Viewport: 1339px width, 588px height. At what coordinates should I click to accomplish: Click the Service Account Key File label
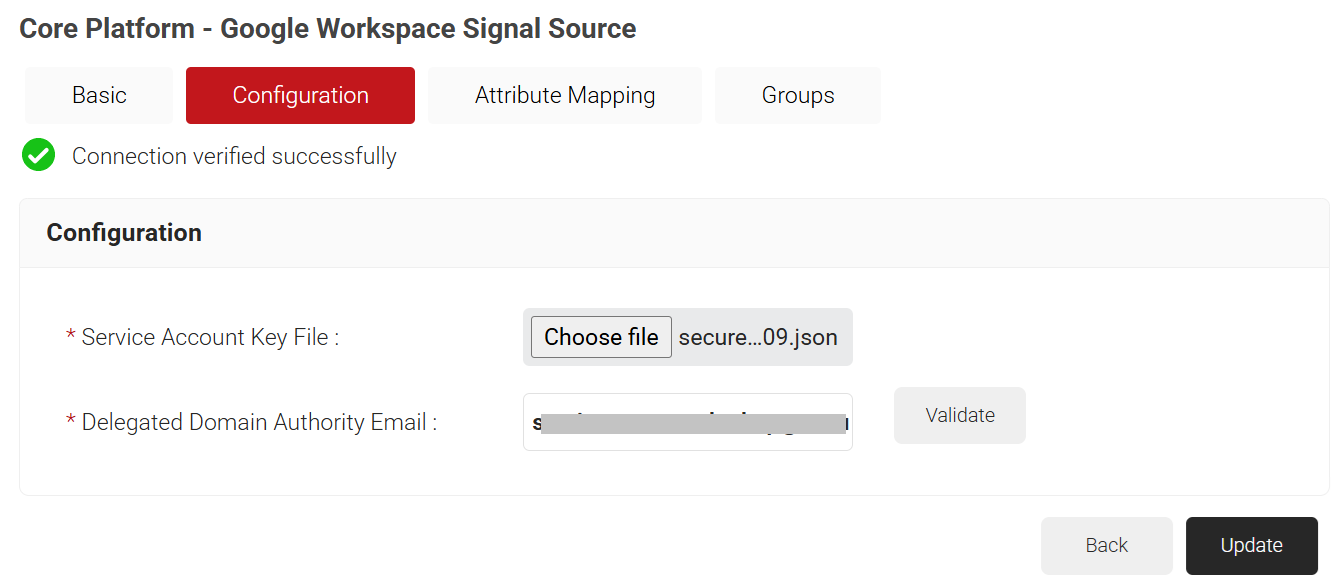point(210,338)
